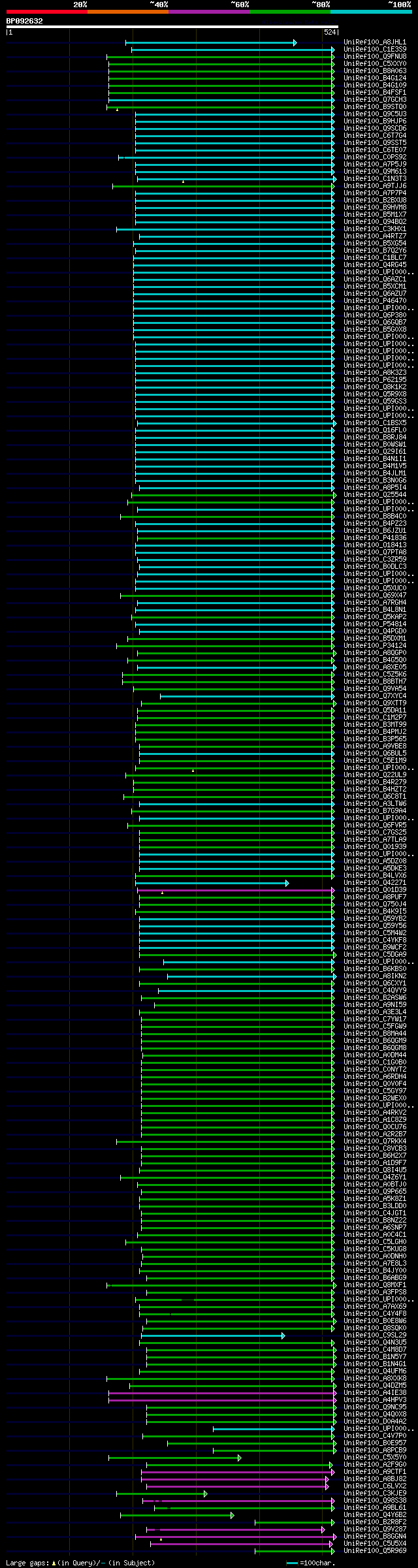The image size is (418, 1568).
Task: Open the UniRef100_Q5DA11 entry
Action: click(375, 711)
